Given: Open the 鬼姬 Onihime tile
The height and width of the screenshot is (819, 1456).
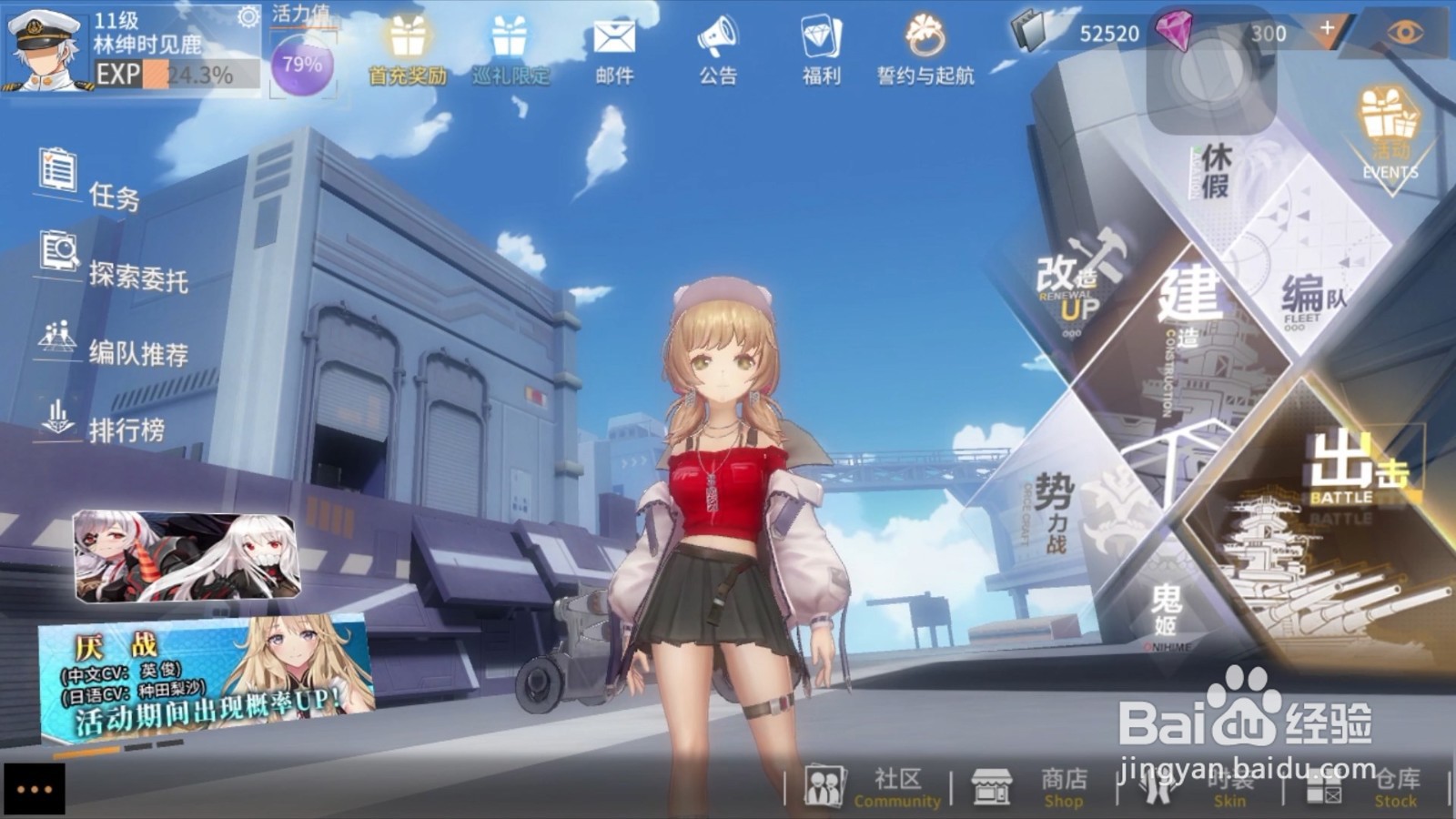Looking at the screenshot, I should tap(1167, 612).
